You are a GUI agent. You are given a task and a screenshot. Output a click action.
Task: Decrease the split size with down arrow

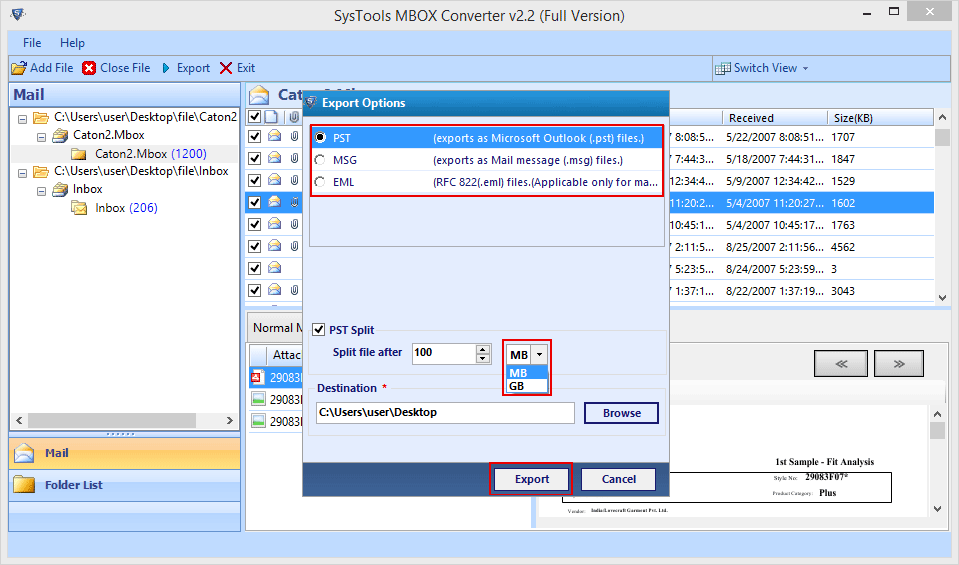coord(483,359)
